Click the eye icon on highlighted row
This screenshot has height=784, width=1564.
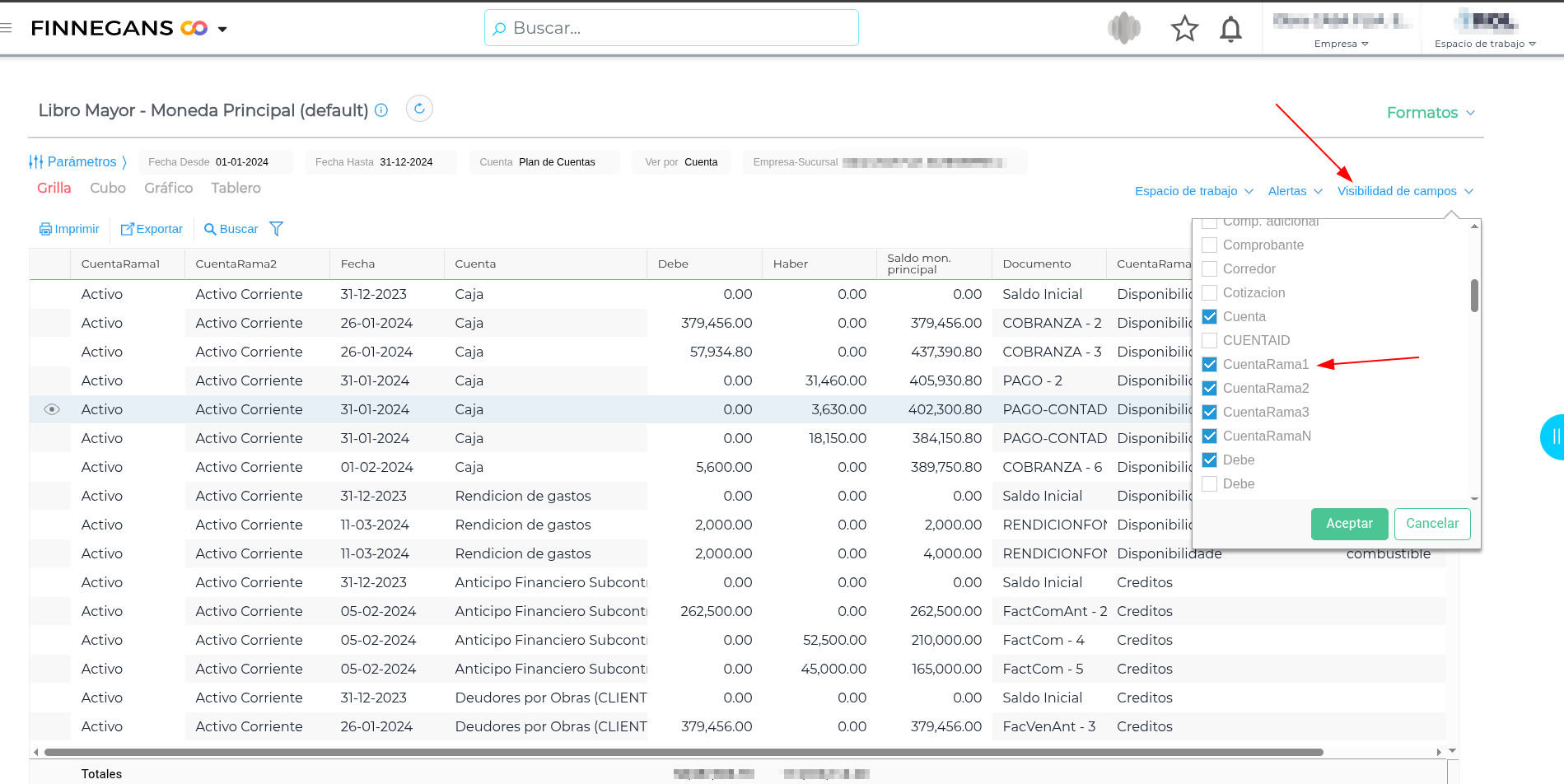tap(52, 409)
